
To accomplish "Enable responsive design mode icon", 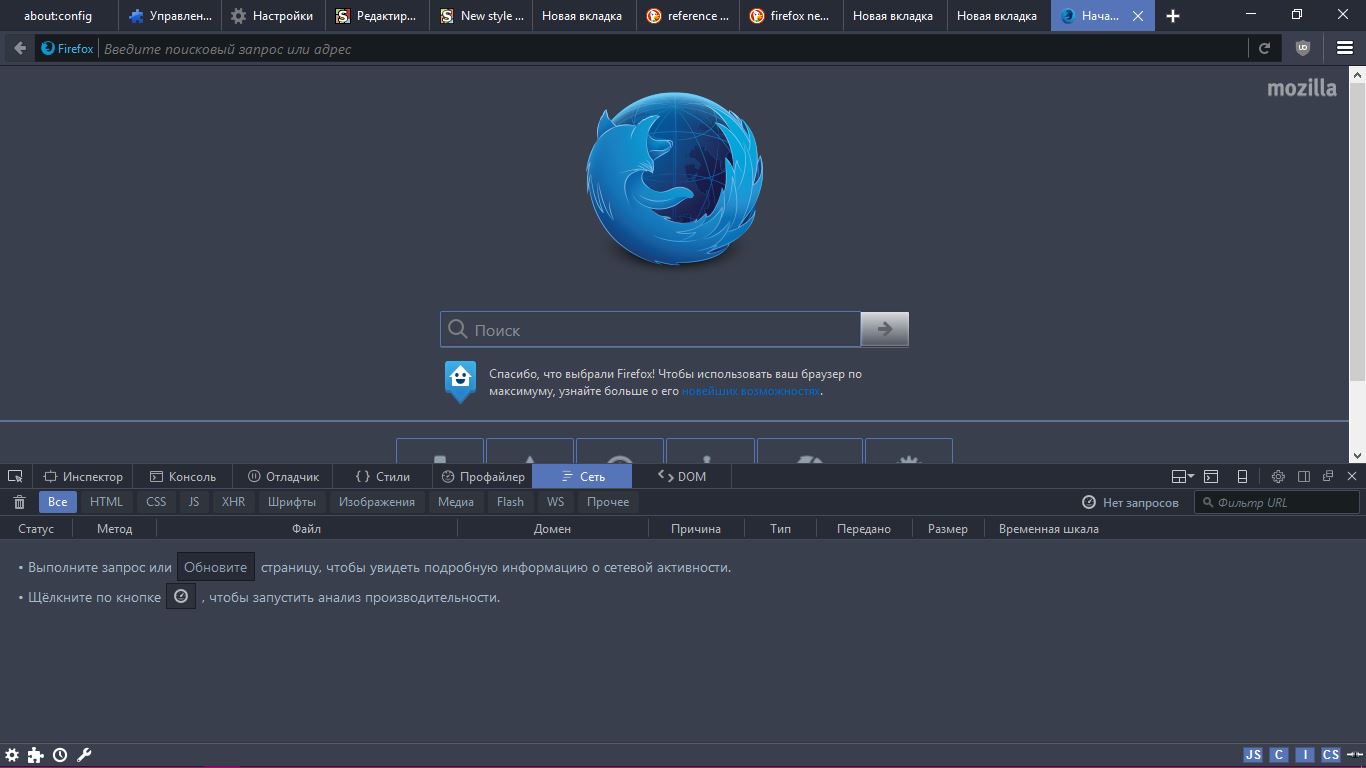I will pos(1242,477).
